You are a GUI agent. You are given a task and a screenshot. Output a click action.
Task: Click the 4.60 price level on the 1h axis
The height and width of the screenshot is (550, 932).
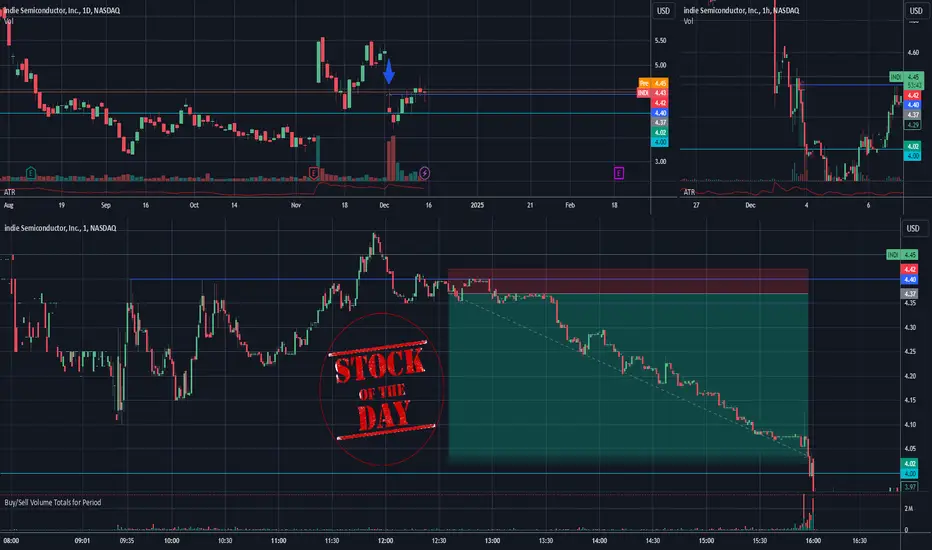(x=913, y=52)
